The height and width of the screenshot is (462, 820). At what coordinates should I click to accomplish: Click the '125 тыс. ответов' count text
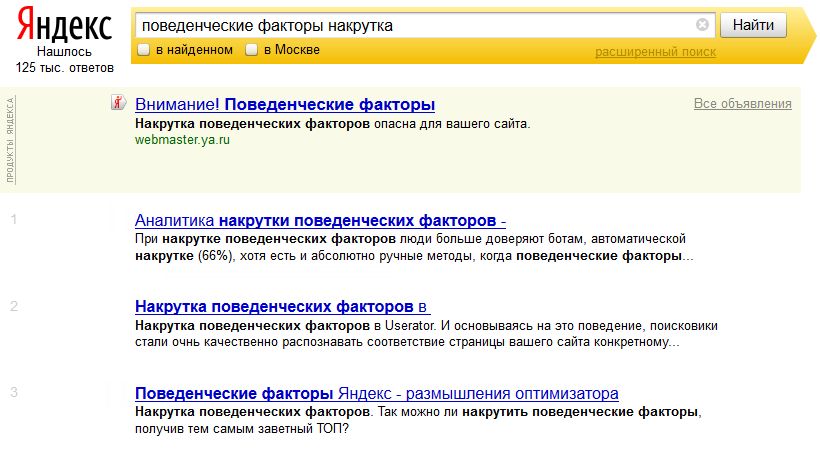coord(64,67)
